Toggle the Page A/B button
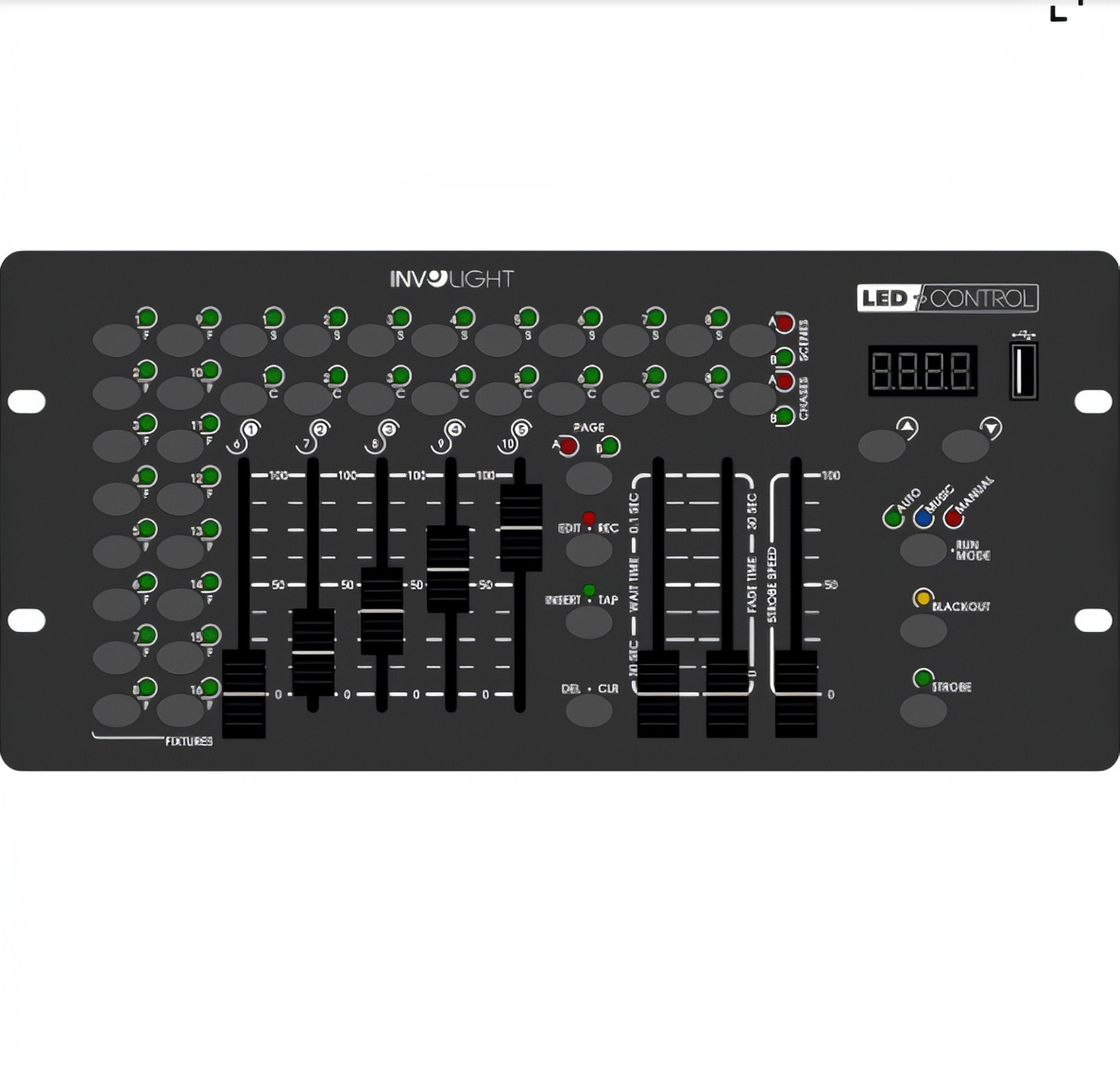This screenshot has width=1120, height=1073. click(588, 478)
